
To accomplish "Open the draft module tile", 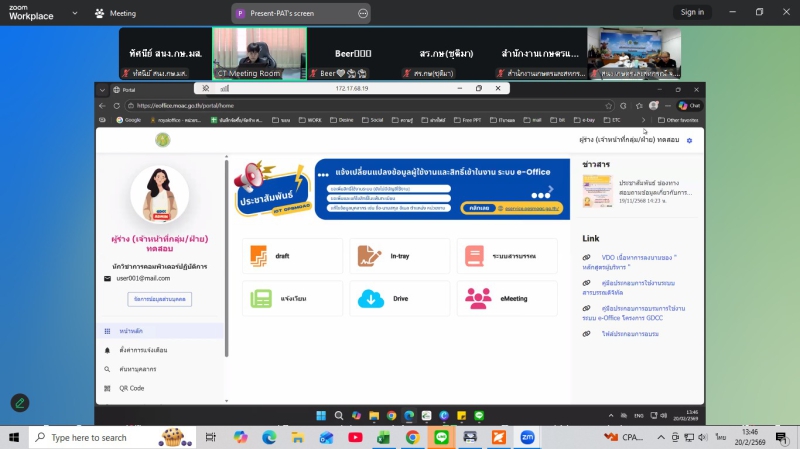I will point(291,256).
